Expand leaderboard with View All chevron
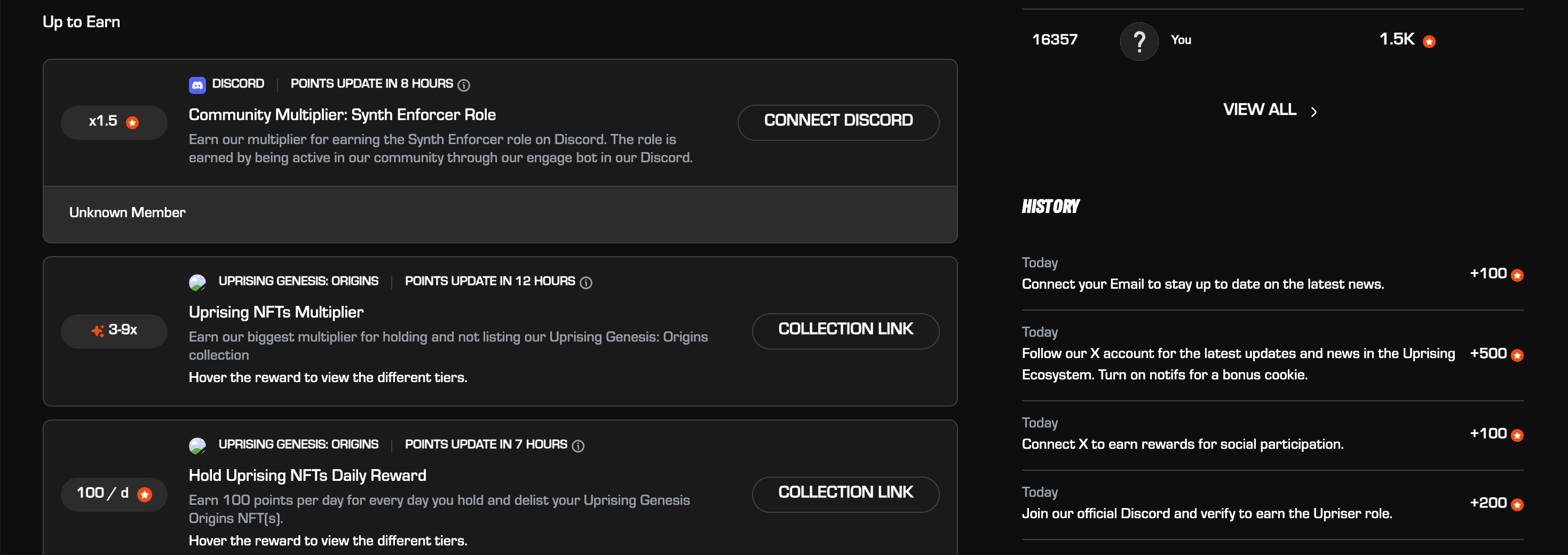Screen dimensions: 1568x555 [x=1313, y=112]
